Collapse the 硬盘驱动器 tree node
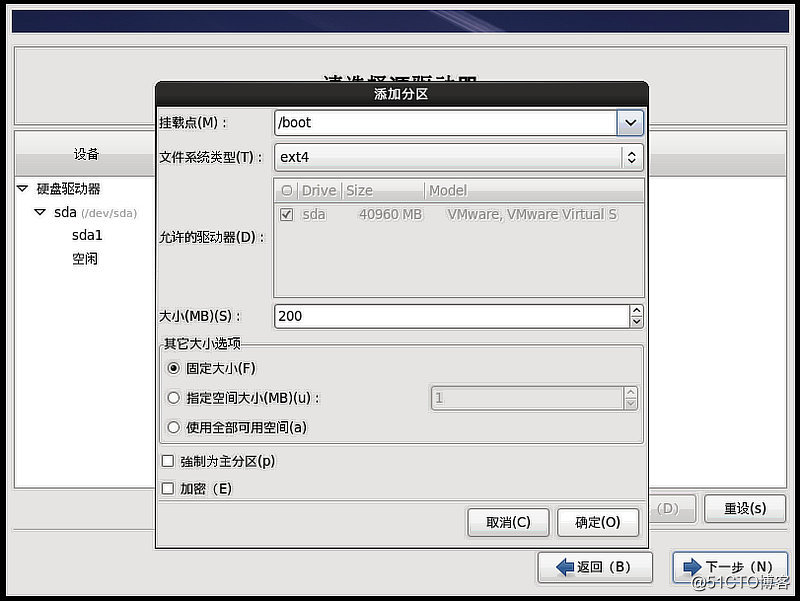Screen dimensions: 800x601 click(22, 189)
